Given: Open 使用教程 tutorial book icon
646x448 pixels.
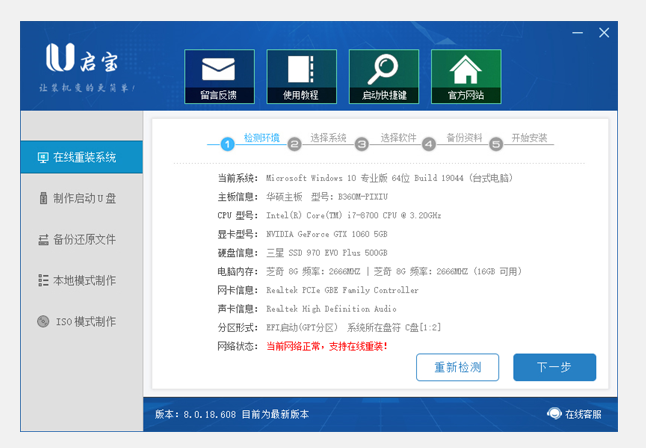Looking at the screenshot, I should (301, 69).
